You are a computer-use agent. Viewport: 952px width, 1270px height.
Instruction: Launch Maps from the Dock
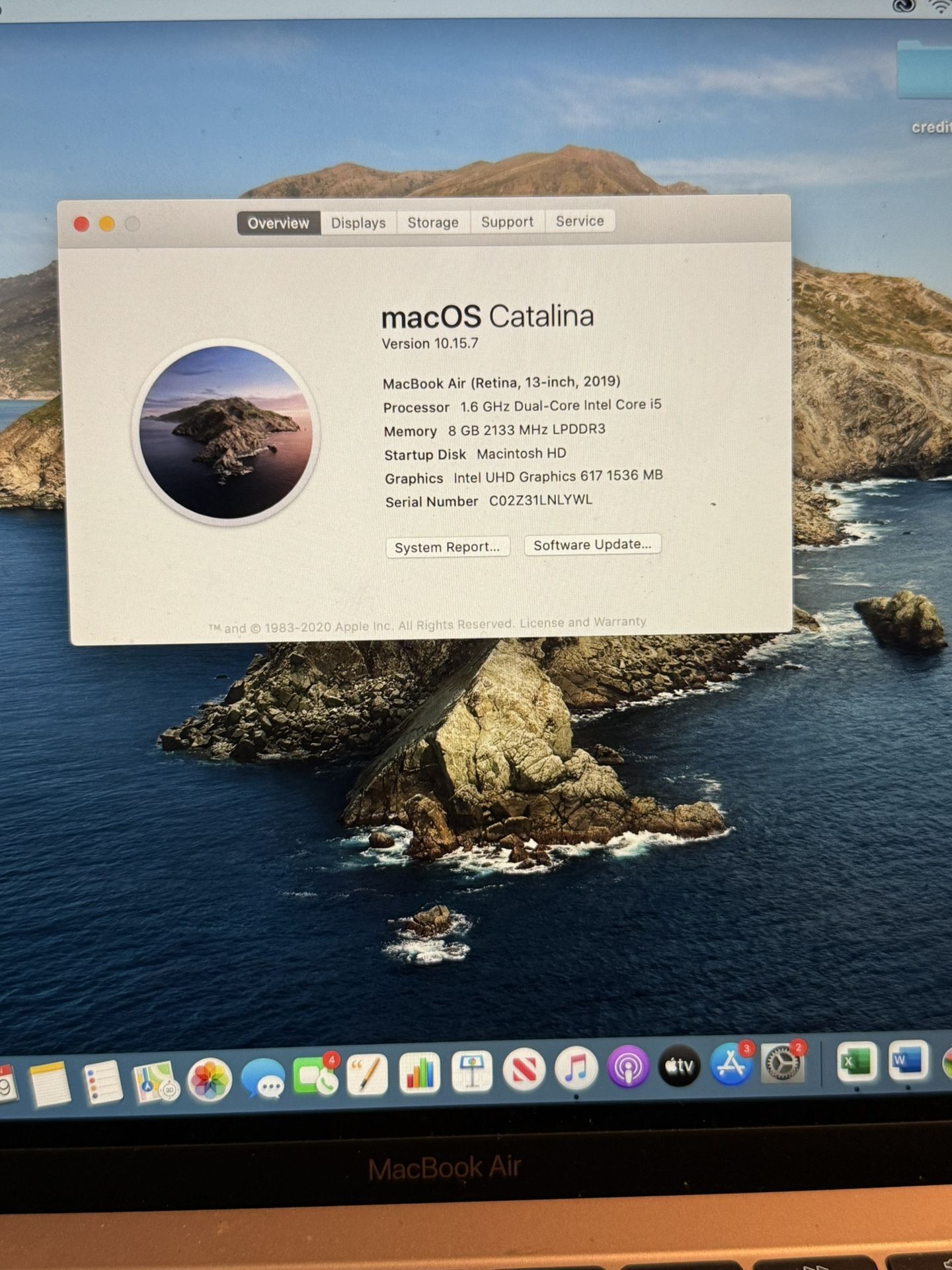(x=156, y=1081)
